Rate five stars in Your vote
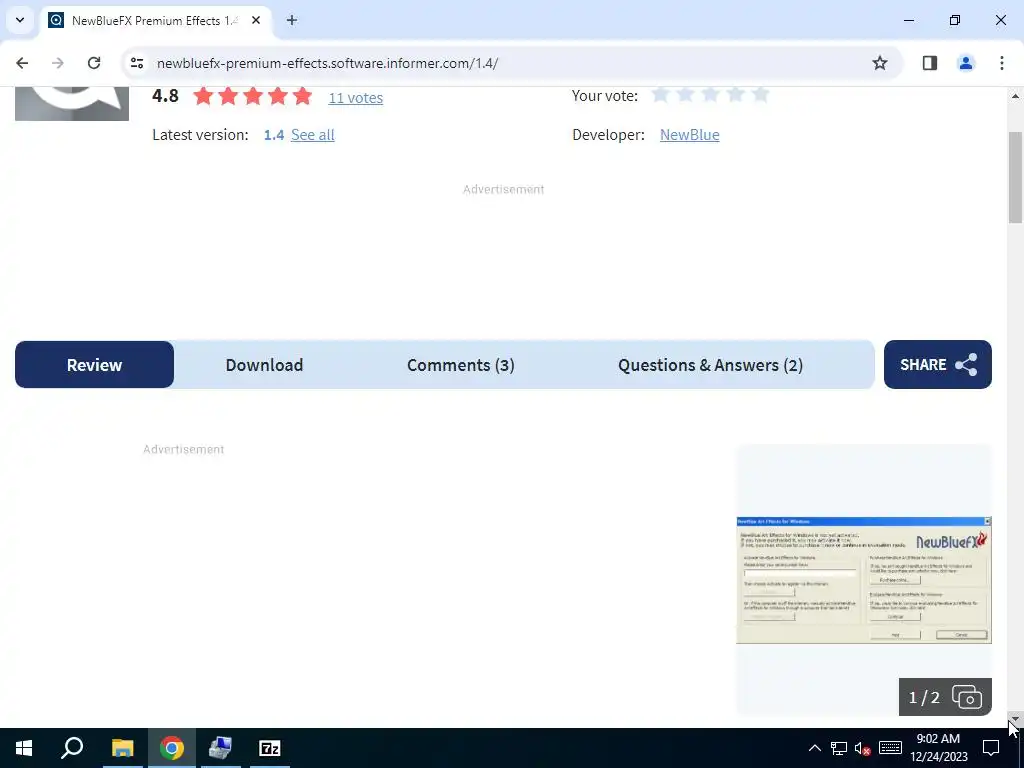This screenshot has height=768, width=1024. click(760, 95)
